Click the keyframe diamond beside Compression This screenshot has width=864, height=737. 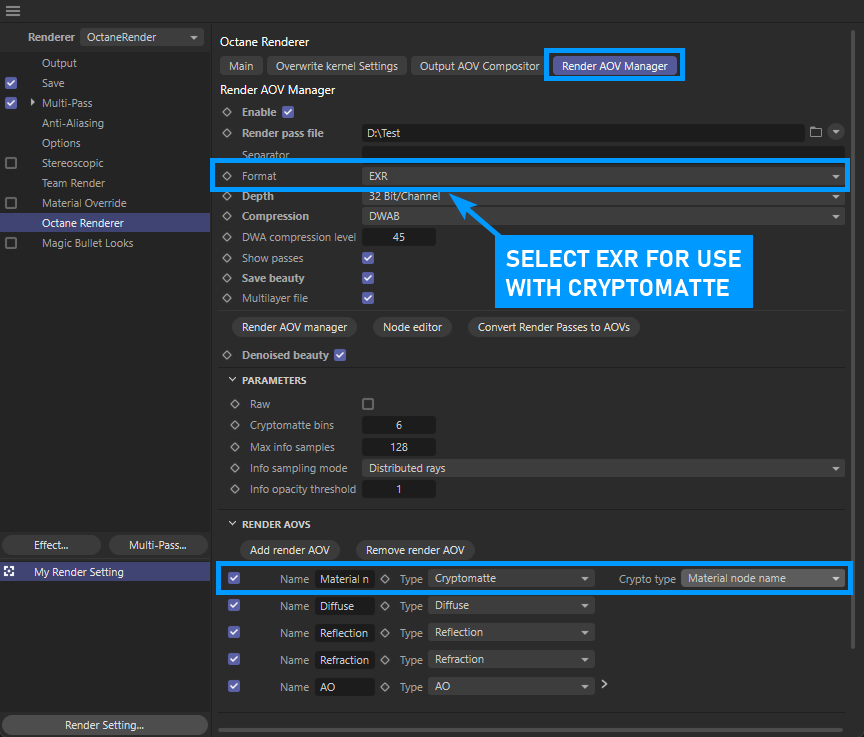point(227,216)
